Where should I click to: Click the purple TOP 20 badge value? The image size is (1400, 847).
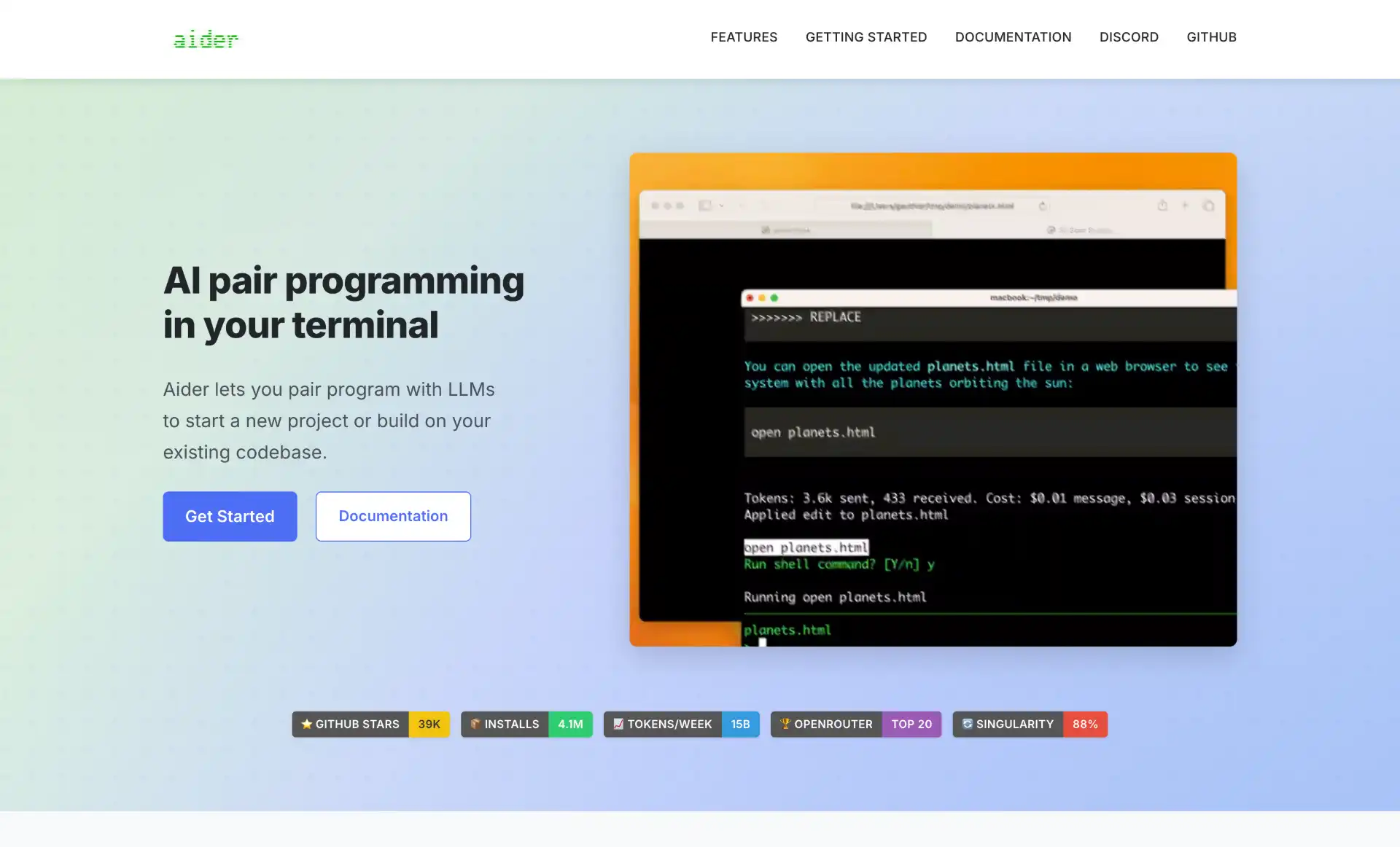[911, 724]
